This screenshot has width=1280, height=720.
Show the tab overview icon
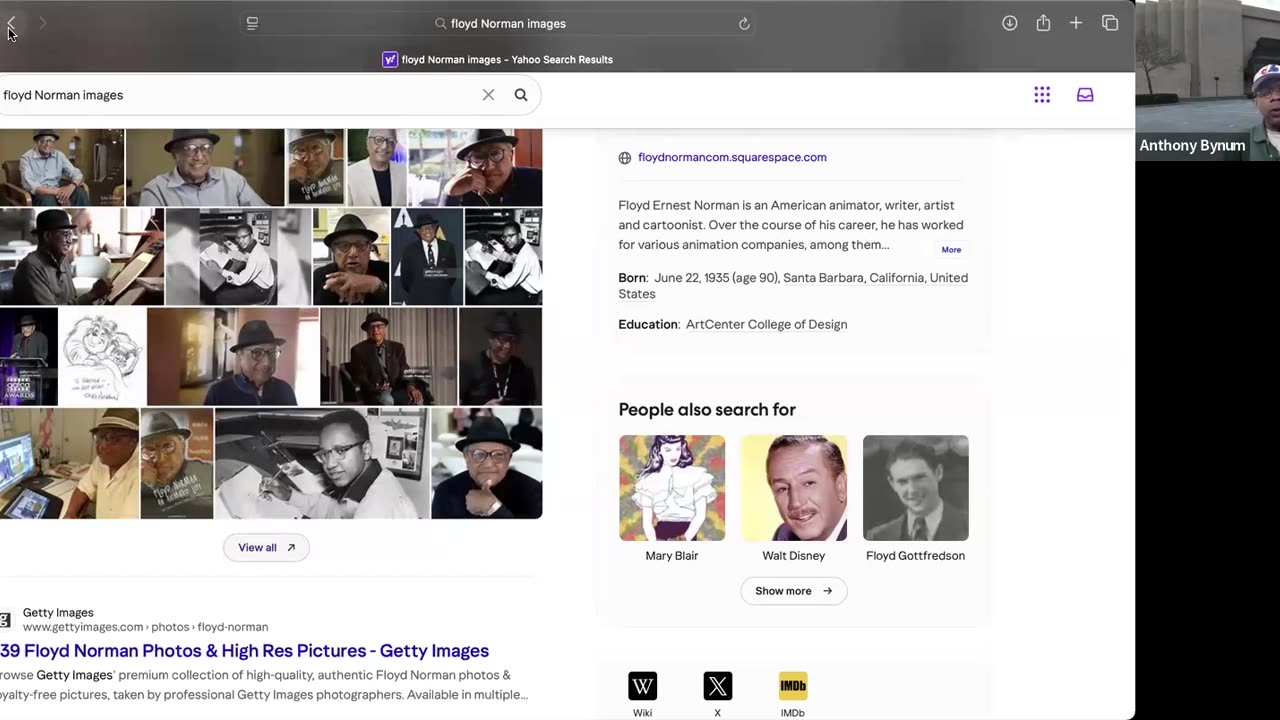[1110, 23]
